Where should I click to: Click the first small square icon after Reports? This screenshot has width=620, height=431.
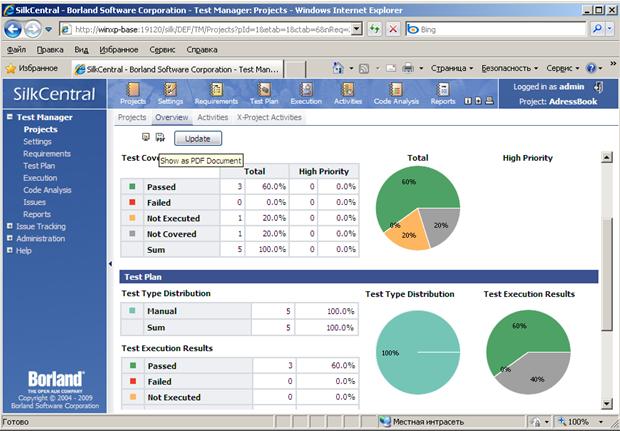468,101
